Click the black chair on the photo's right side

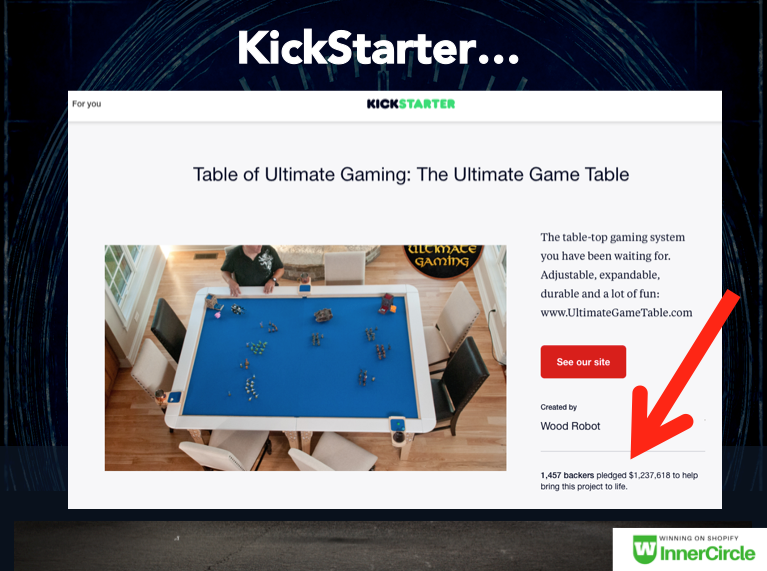(x=460, y=384)
